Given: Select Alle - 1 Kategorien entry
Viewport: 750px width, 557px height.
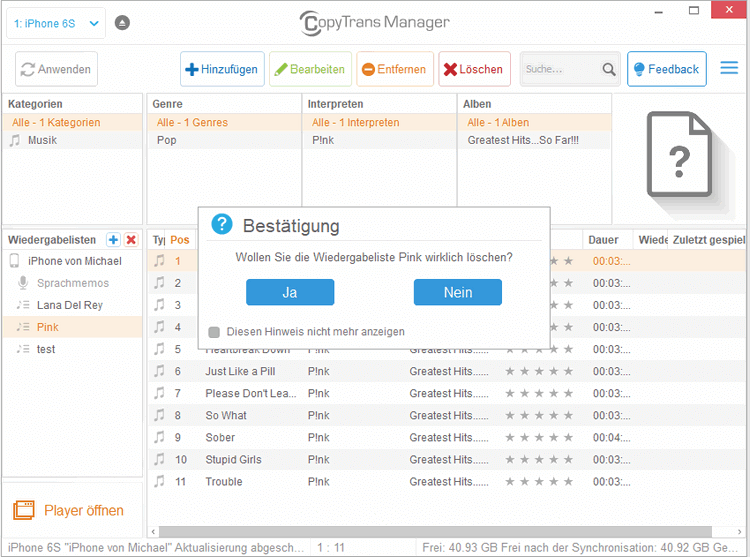Looking at the screenshot, I should pos(72,122).
